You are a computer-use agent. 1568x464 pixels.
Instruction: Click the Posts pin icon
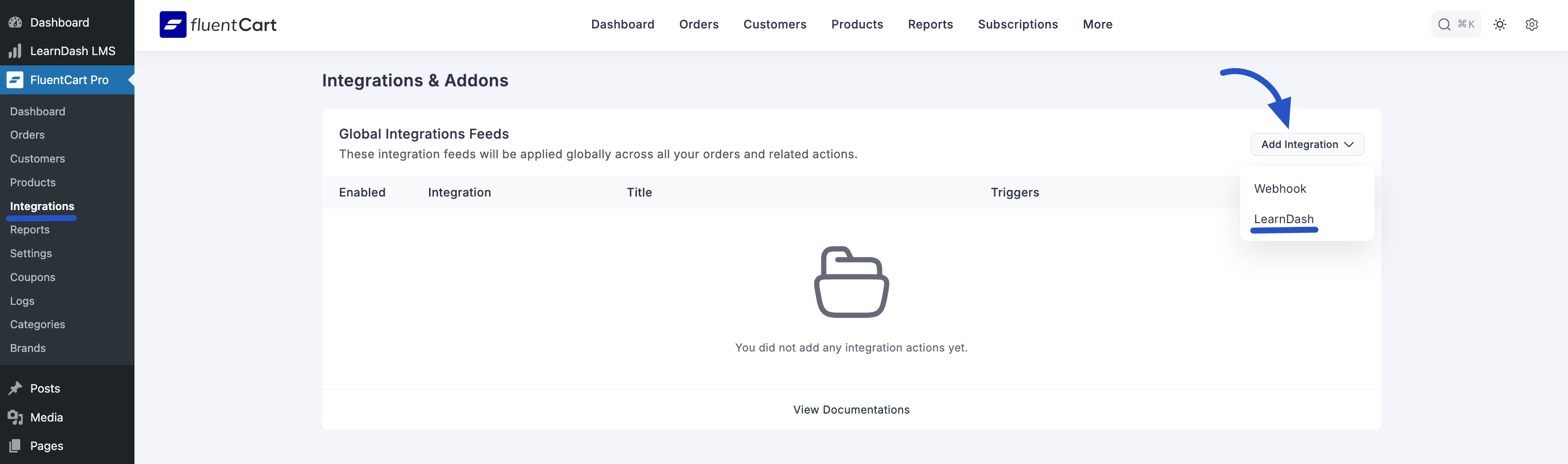click(x=15, y=388)
